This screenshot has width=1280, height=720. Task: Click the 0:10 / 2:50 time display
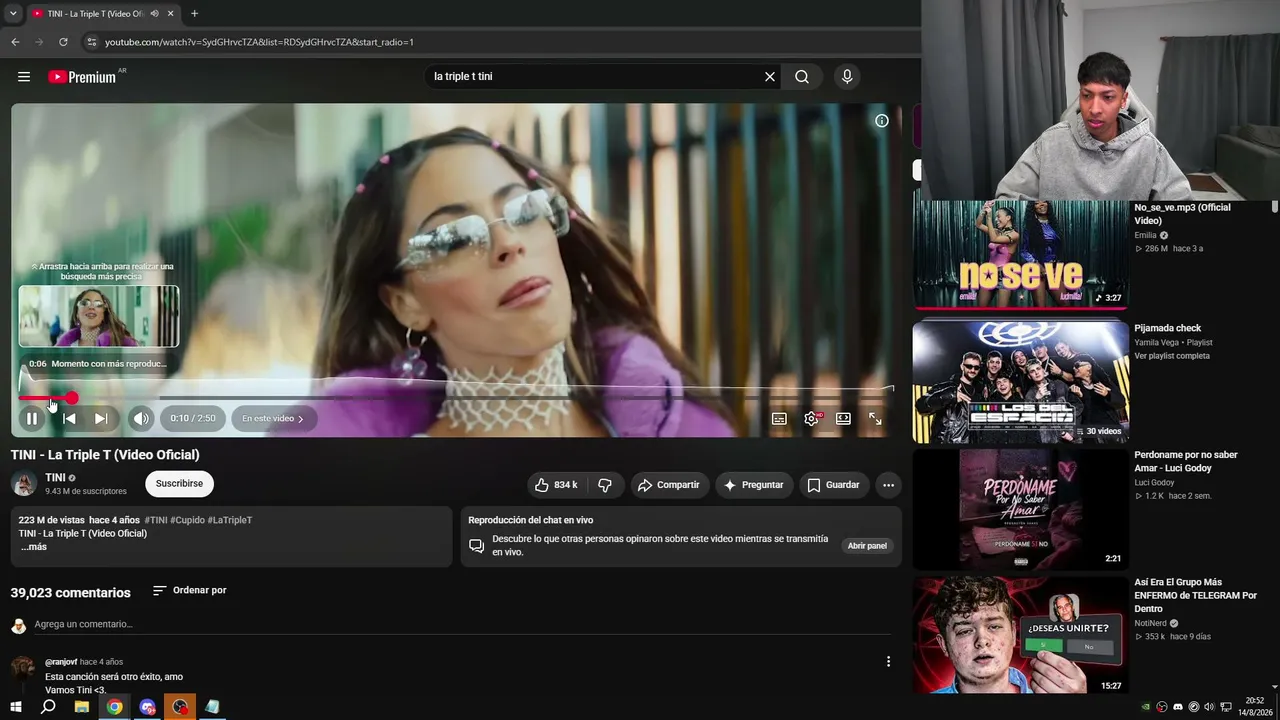tap(193, 419)
